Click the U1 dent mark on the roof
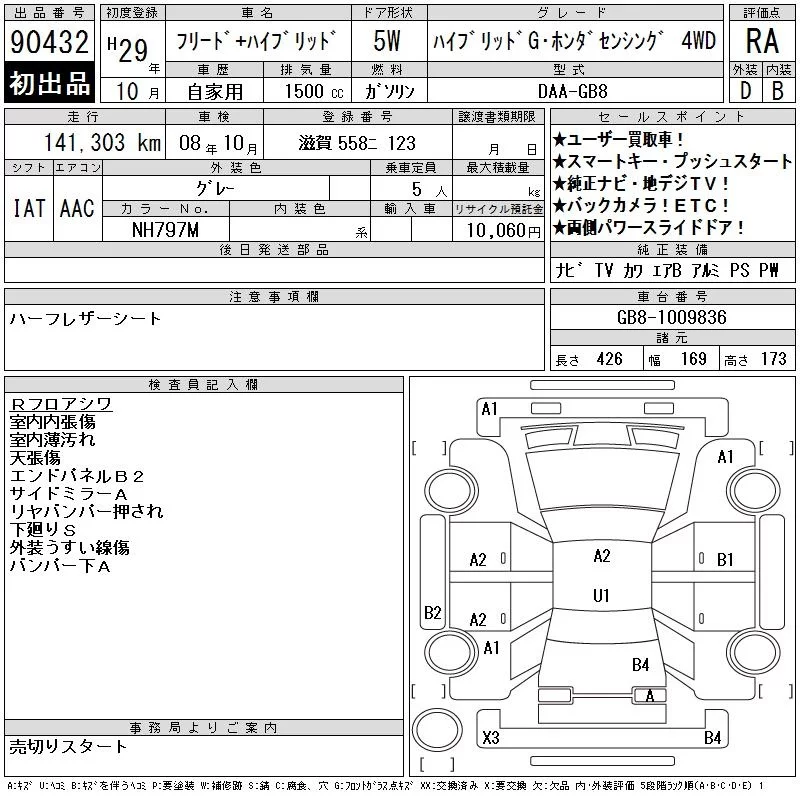800x800 pixels. [601, 595]
